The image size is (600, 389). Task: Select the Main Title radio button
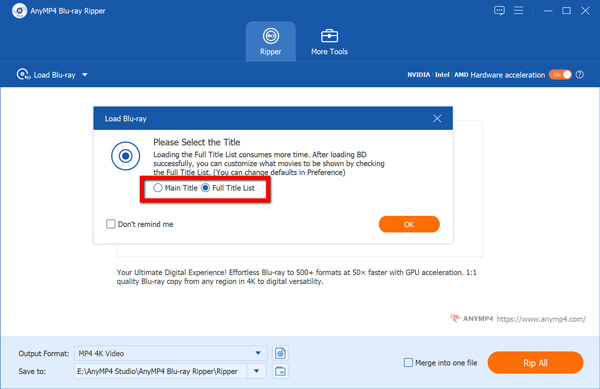pos(158,188)
